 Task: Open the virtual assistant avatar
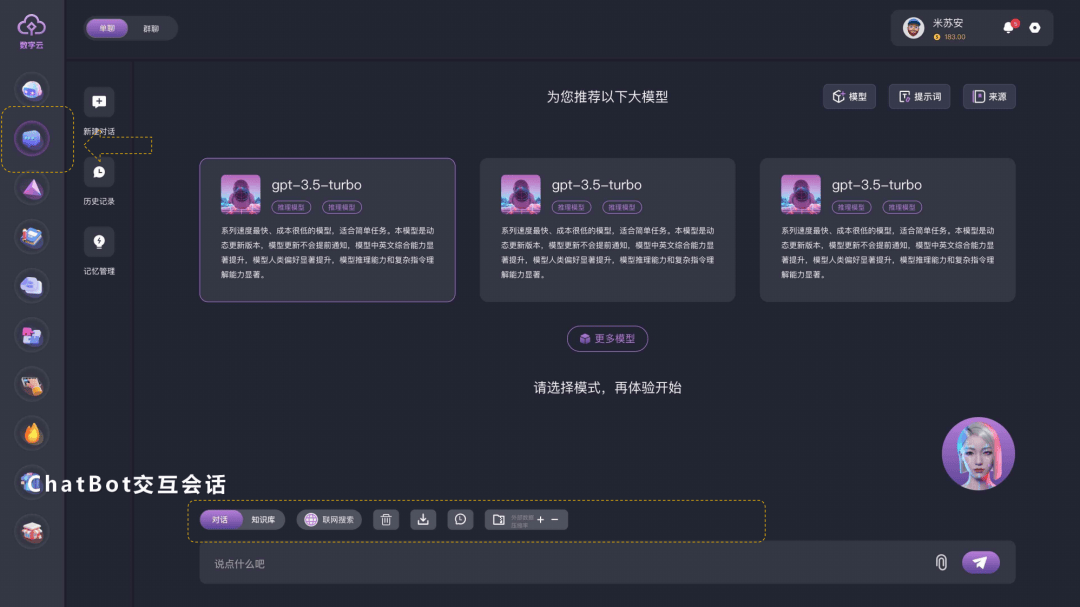click(x=978, y=453)
